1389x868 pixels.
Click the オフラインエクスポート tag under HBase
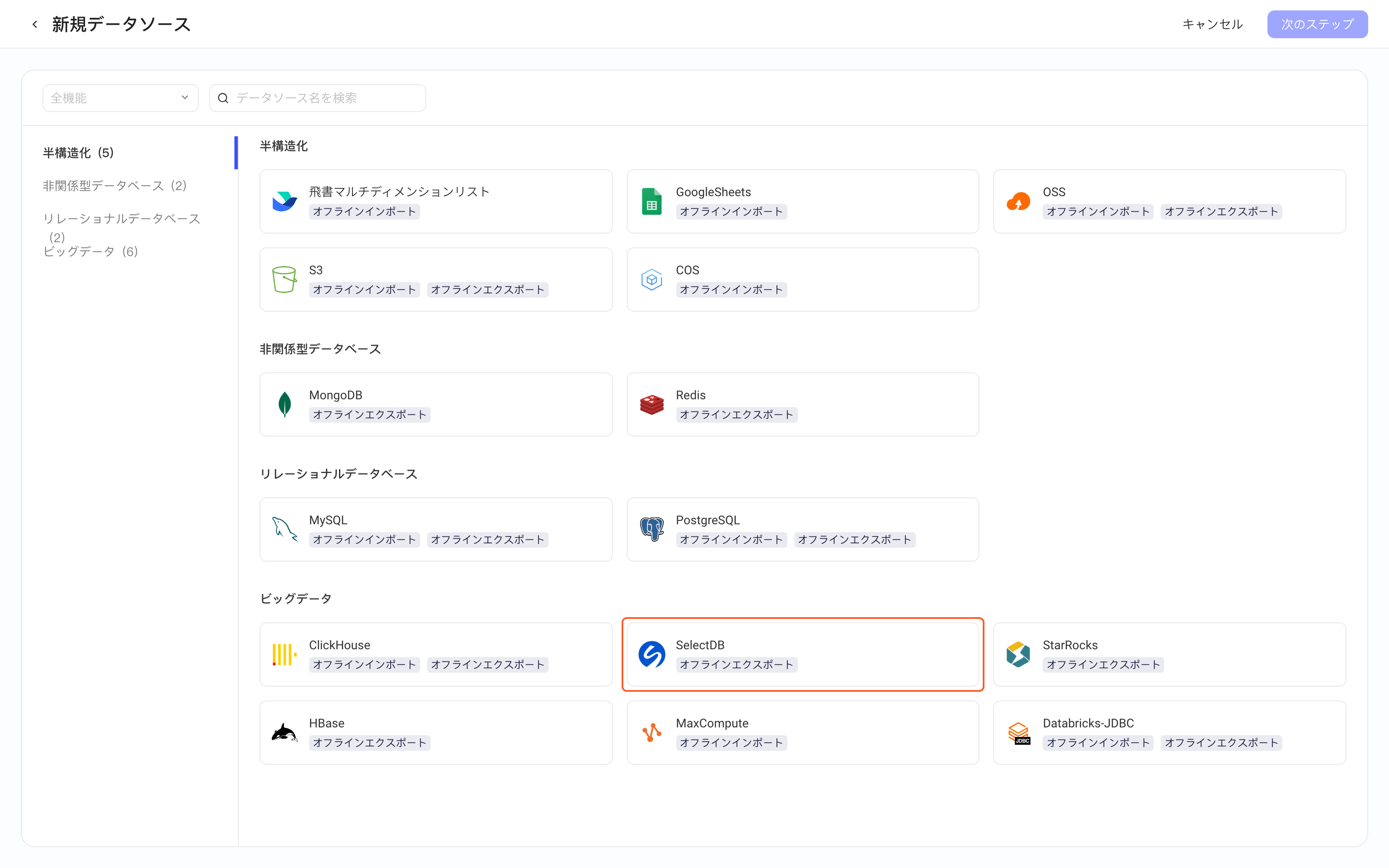pos(370,743)
